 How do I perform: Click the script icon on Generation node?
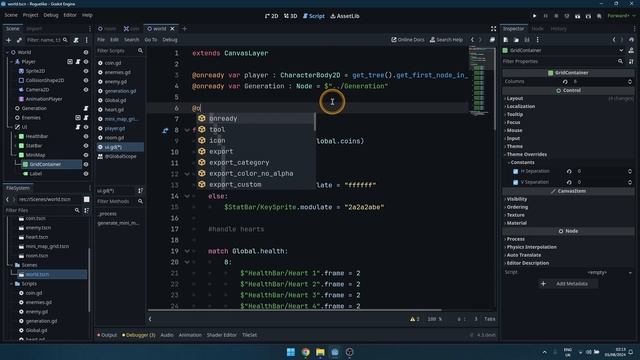(86, 108)
